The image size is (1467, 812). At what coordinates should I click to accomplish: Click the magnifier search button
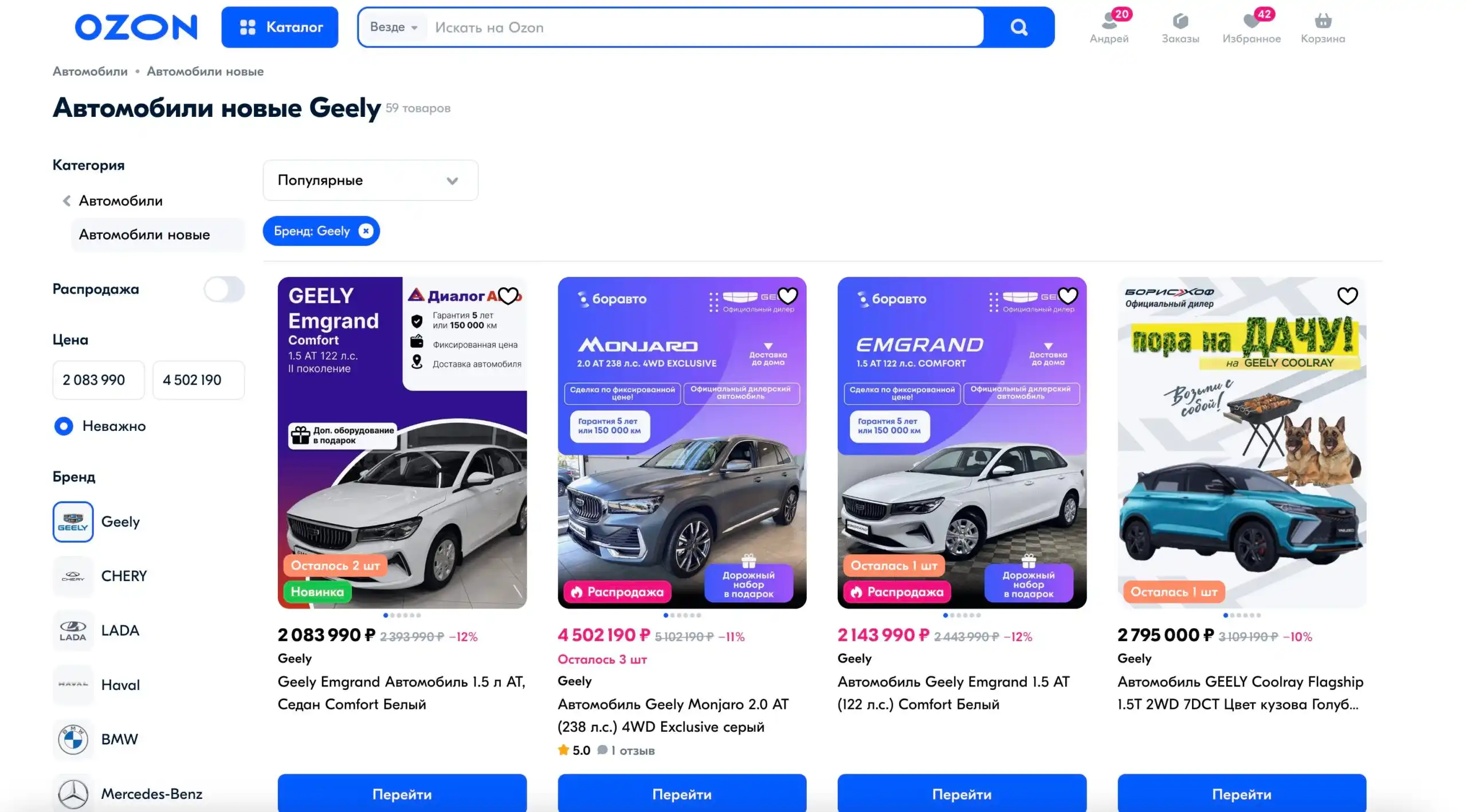coord(1018,27)
